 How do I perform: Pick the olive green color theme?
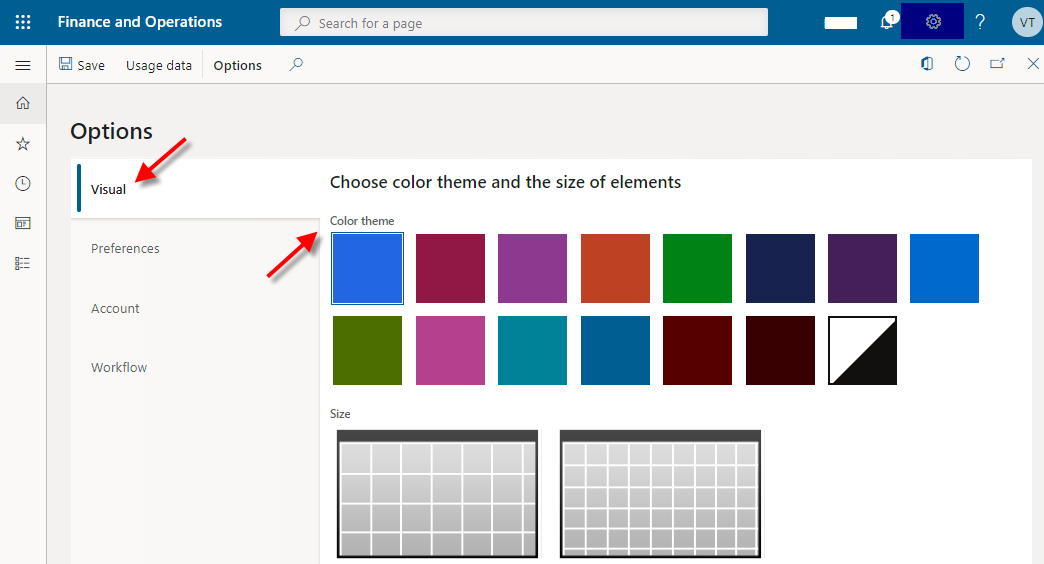coord(368,350)
